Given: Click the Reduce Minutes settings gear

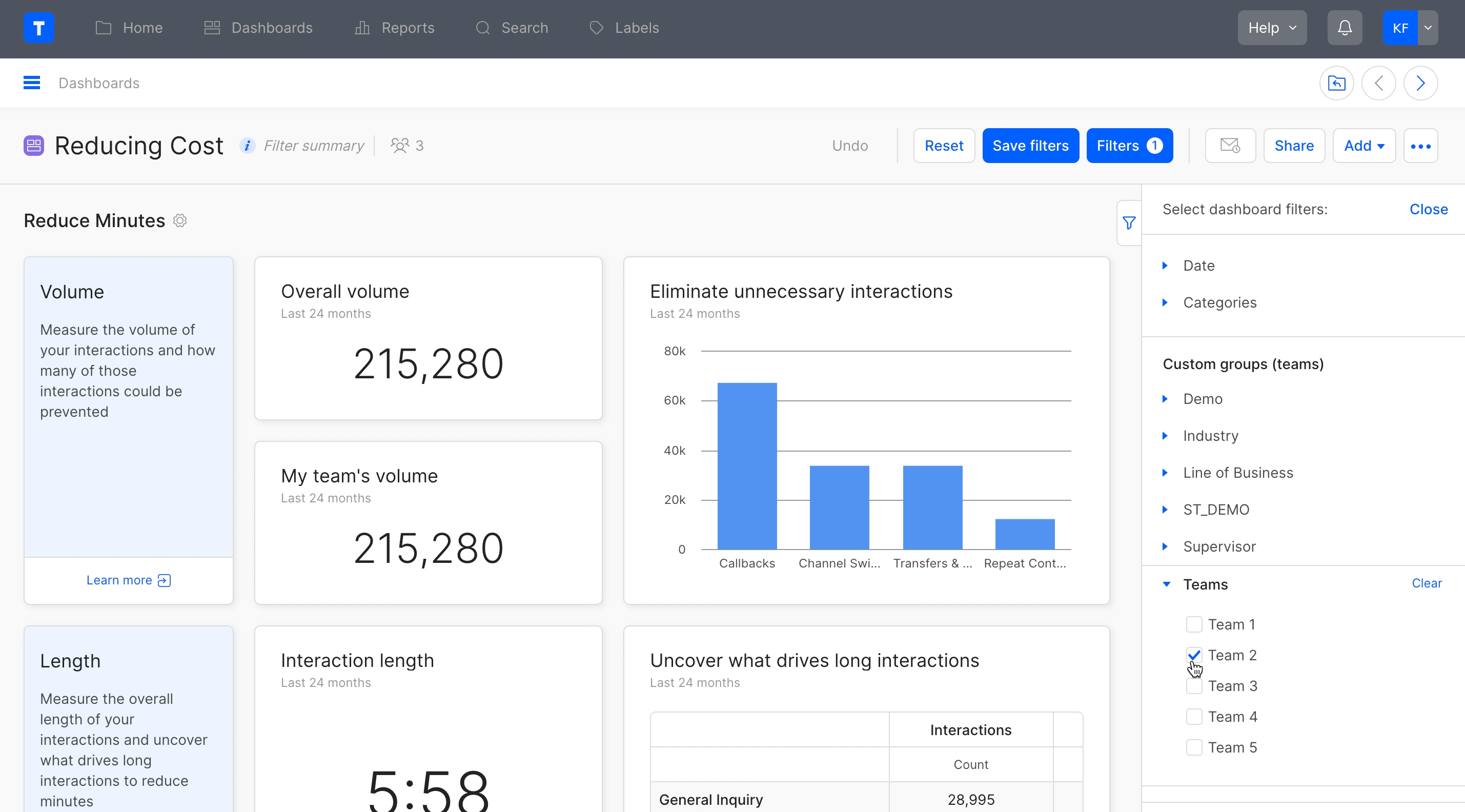Looking at the screenshot, I should coord(180,220).
